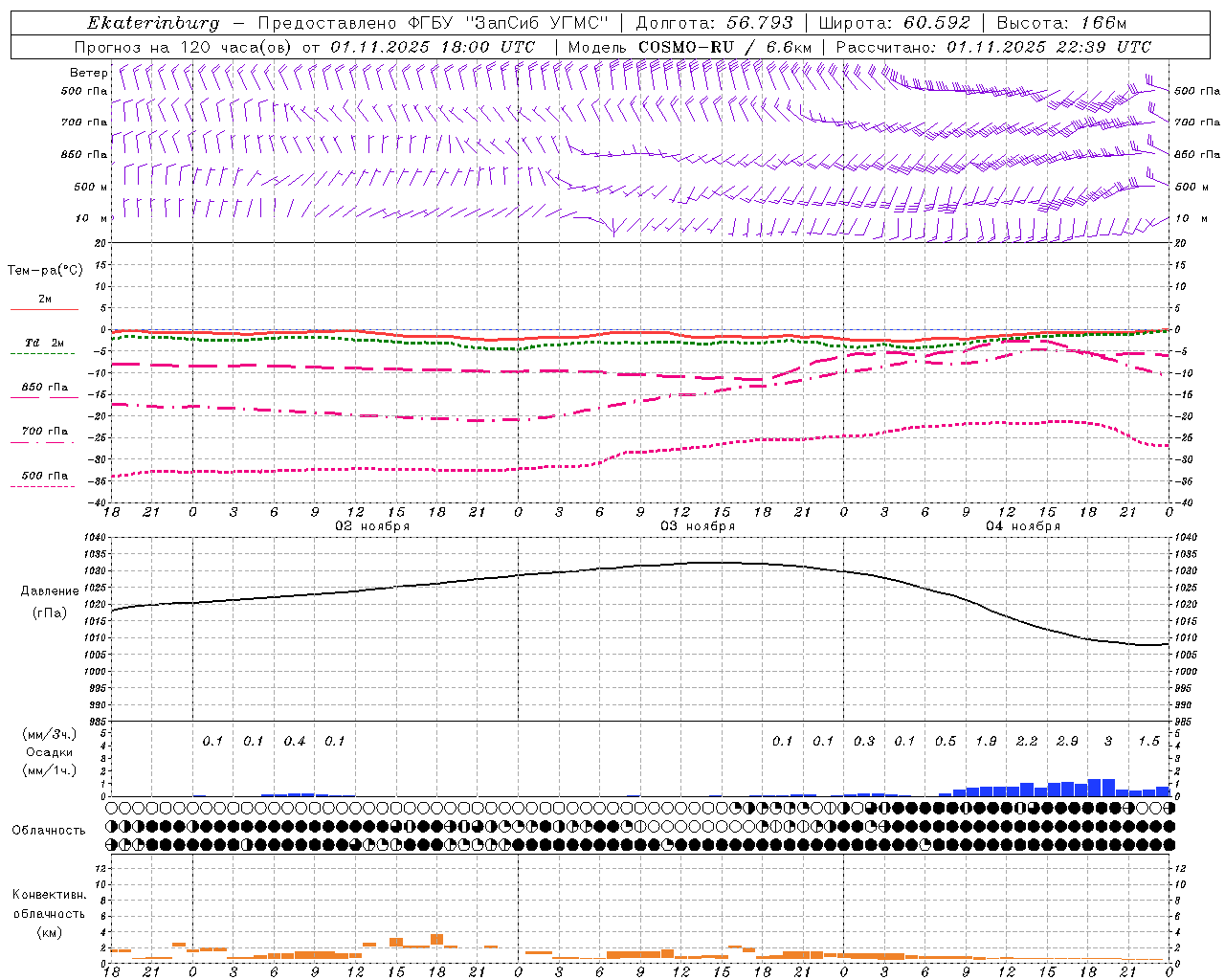Viewport: 1225px width, 980px height.
Task: Click the "Давление" pressure panel label
Action: point(50,591)
